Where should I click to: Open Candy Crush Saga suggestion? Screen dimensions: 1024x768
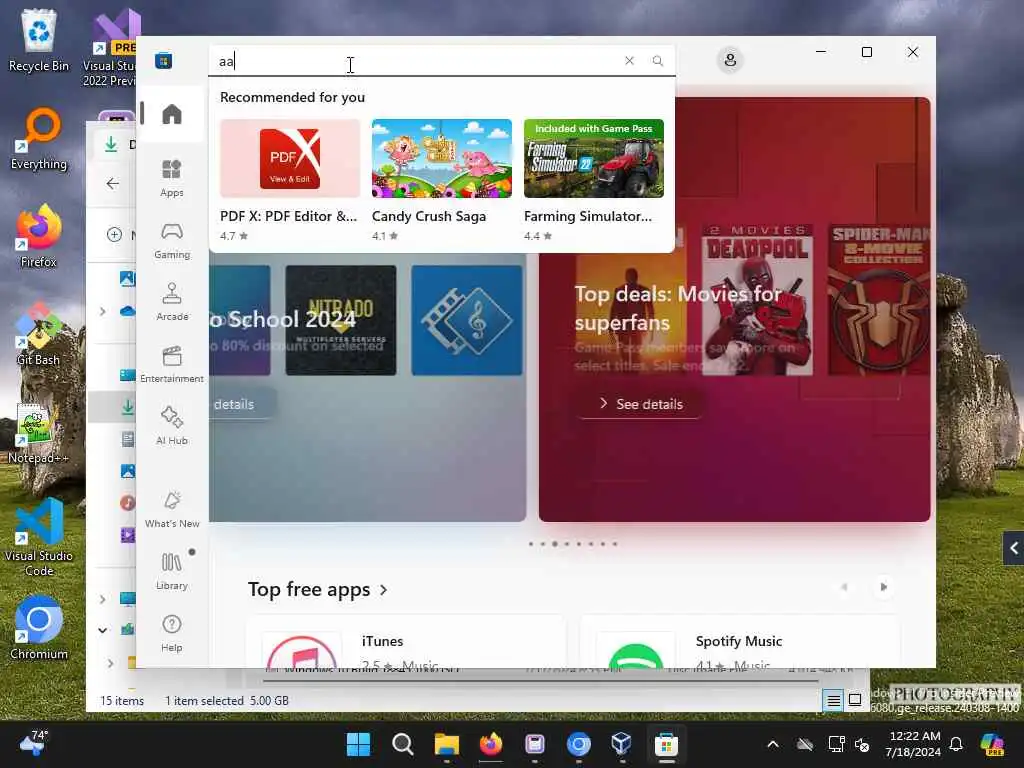pyautogui.click(x=441, y=180)
